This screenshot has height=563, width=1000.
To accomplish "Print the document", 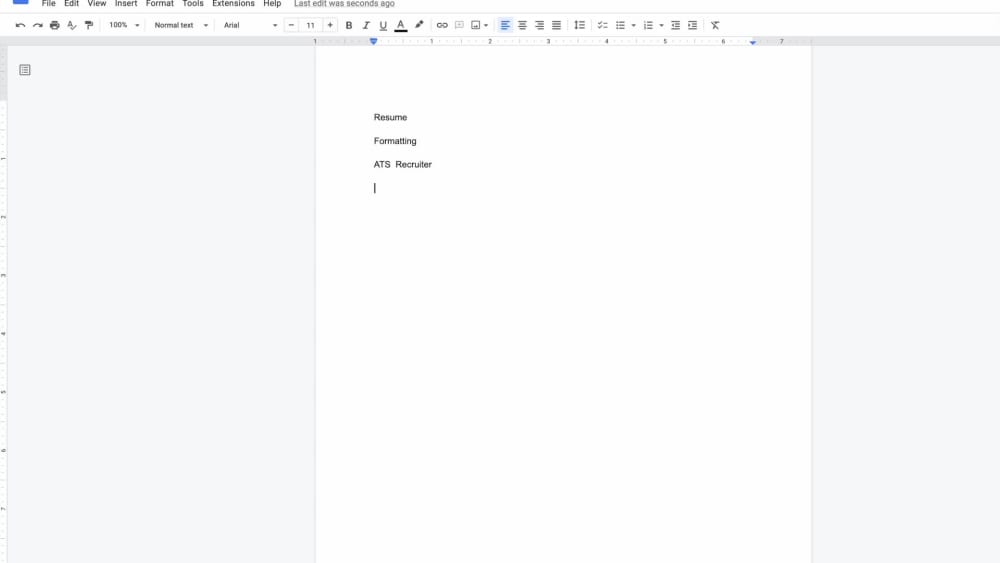I will pos(55,26).
